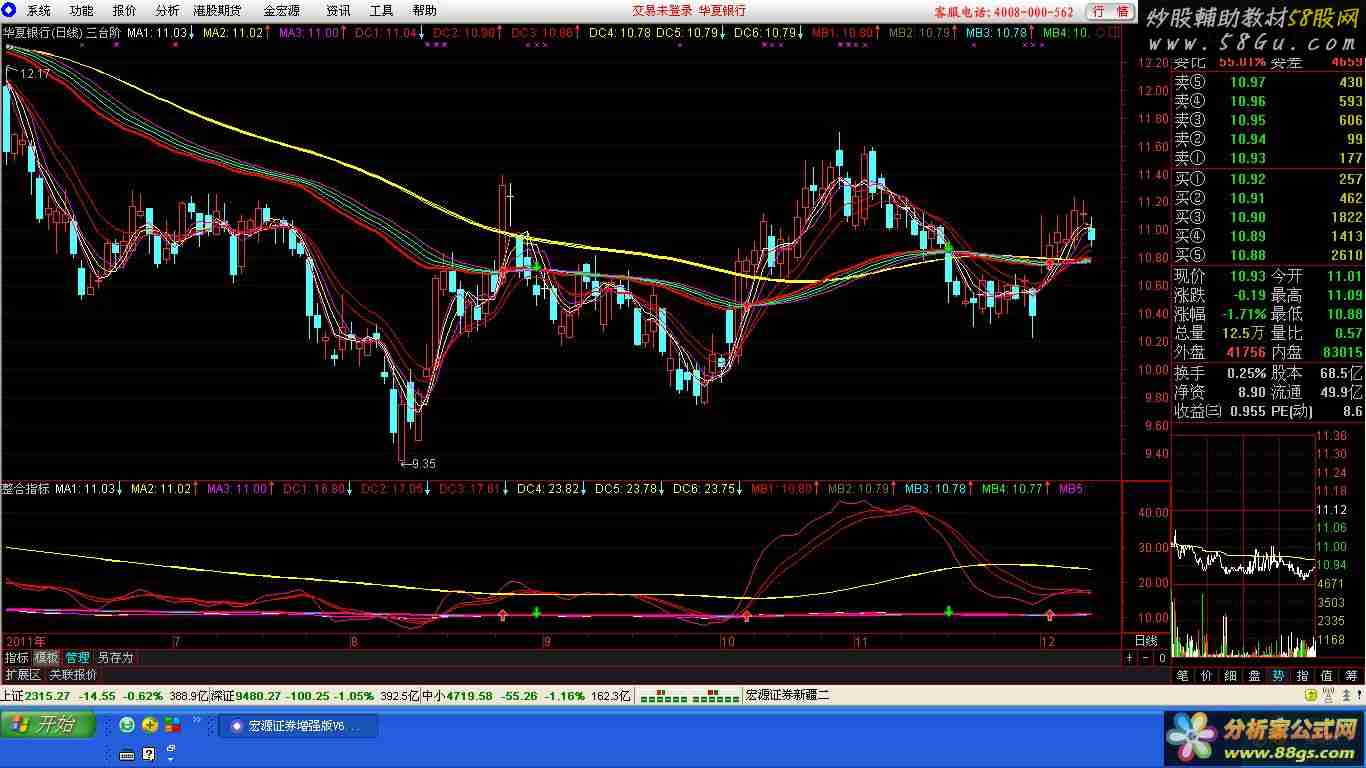Open the 金宏源 menu

(281, 11)
